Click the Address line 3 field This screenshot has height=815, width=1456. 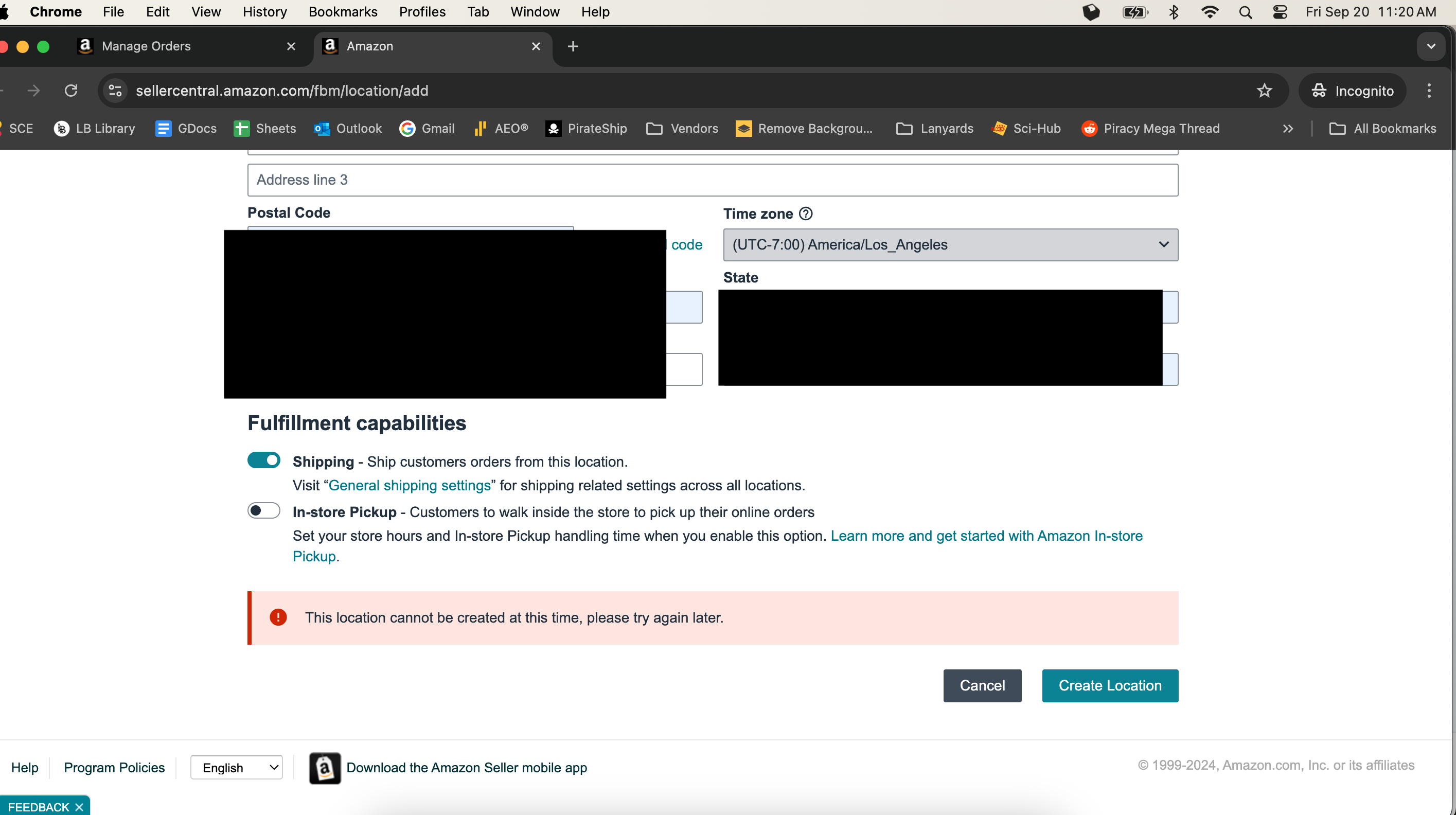tap(713, 180)
